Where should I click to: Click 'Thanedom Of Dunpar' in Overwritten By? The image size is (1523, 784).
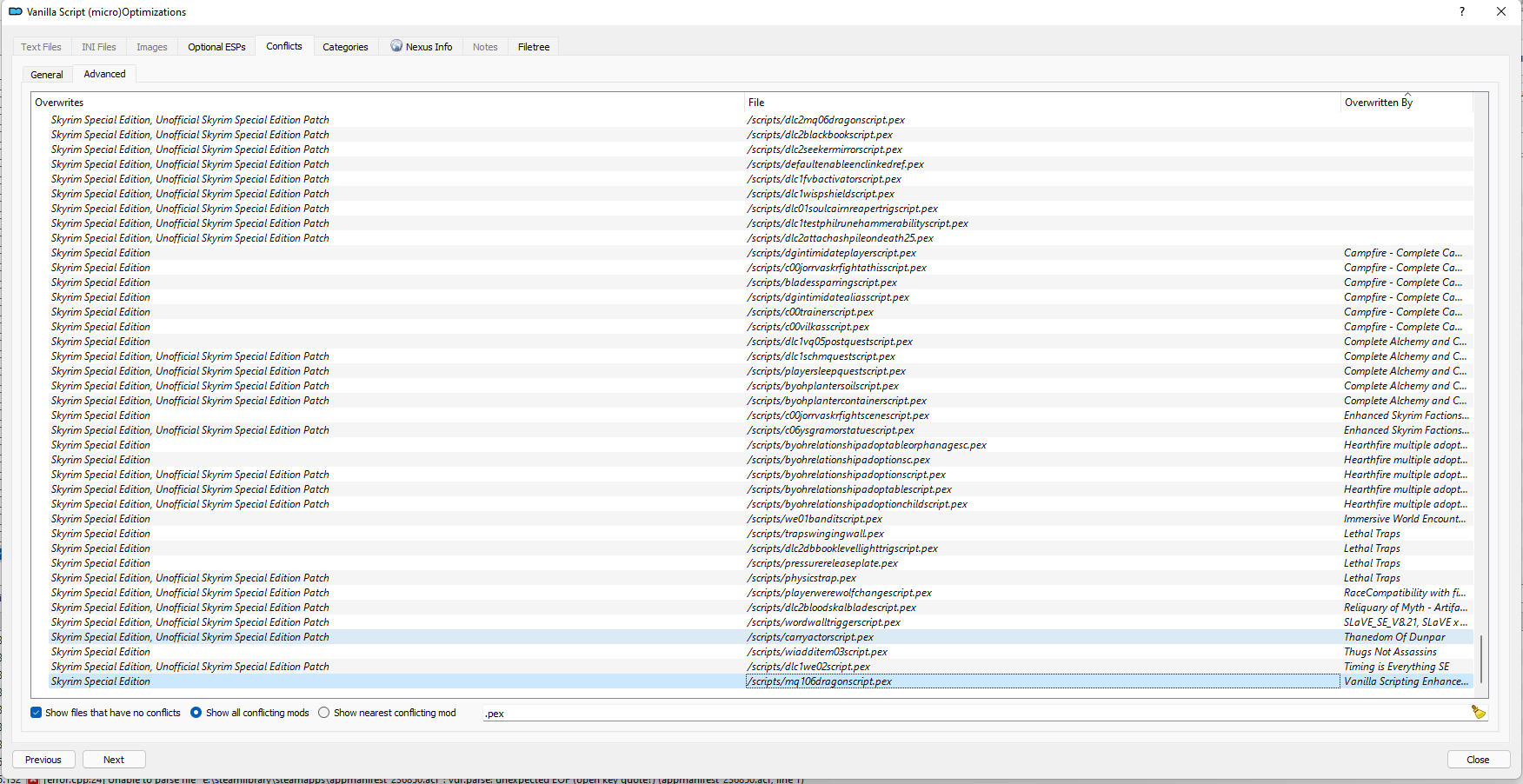pyautogui.click(x=1394, y=637)
